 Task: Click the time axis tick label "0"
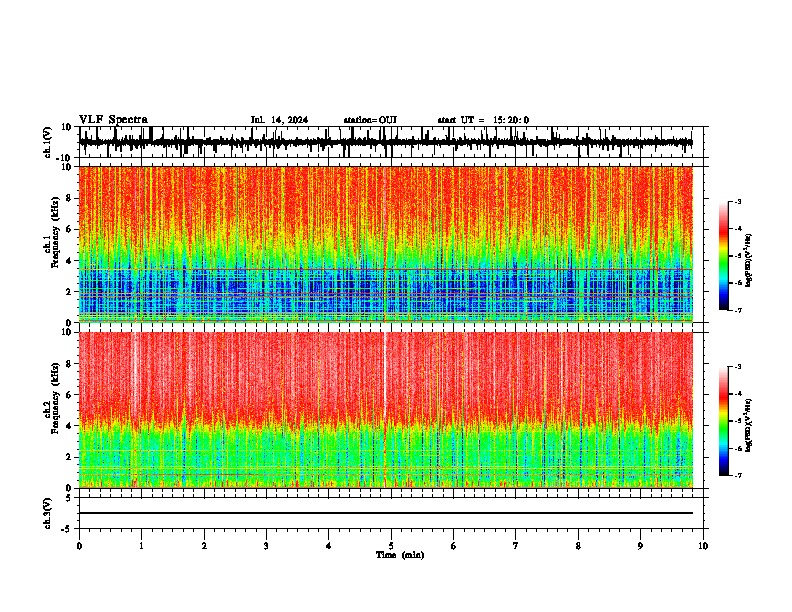click(x=79, y=546)
